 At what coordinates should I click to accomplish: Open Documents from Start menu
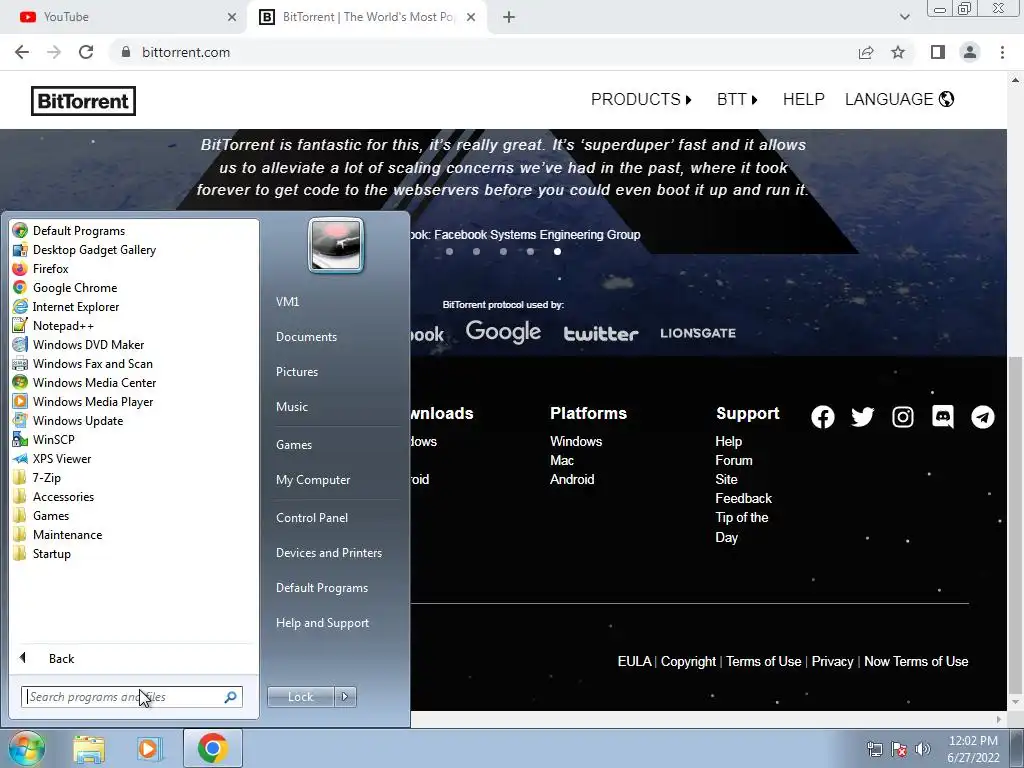pos(306,336)
